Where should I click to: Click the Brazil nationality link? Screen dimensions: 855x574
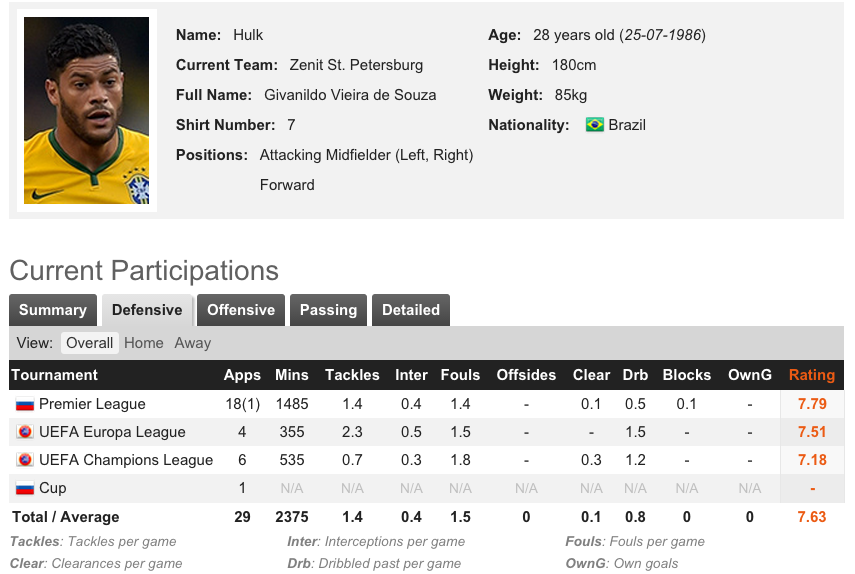pos(627,125)
